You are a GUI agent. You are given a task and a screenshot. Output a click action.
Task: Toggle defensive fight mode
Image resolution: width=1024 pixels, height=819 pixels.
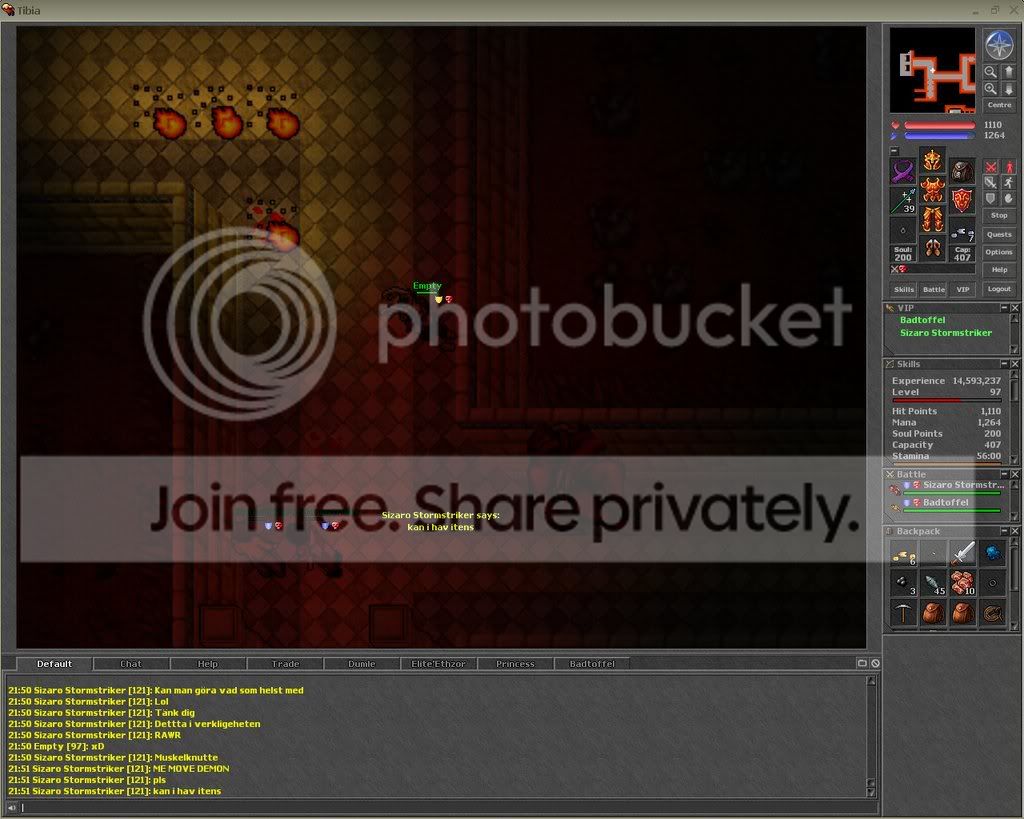[991, 199]
